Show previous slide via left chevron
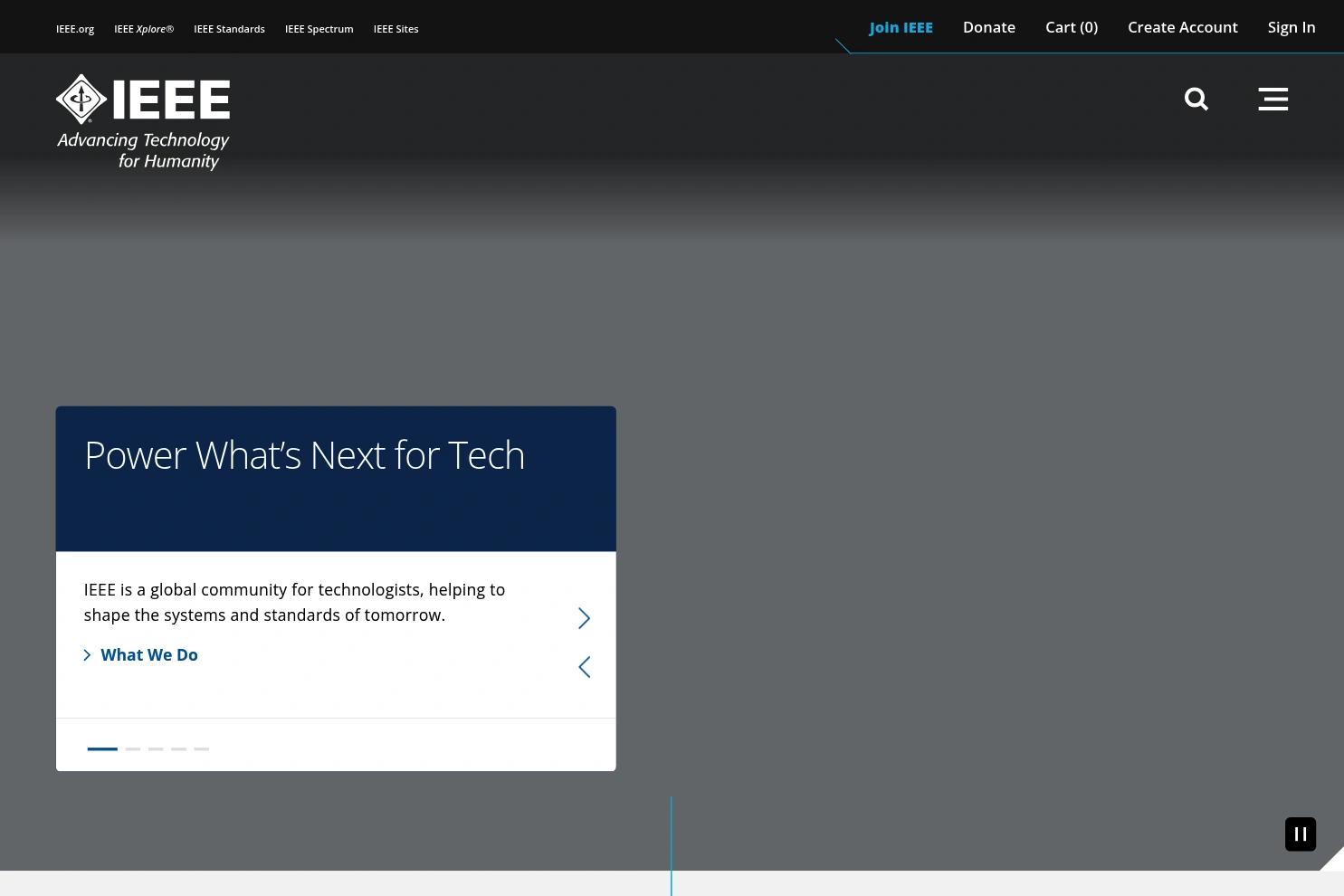This screenshot has width=1344, height=896. pyautogui.click(x=584, y=666)
